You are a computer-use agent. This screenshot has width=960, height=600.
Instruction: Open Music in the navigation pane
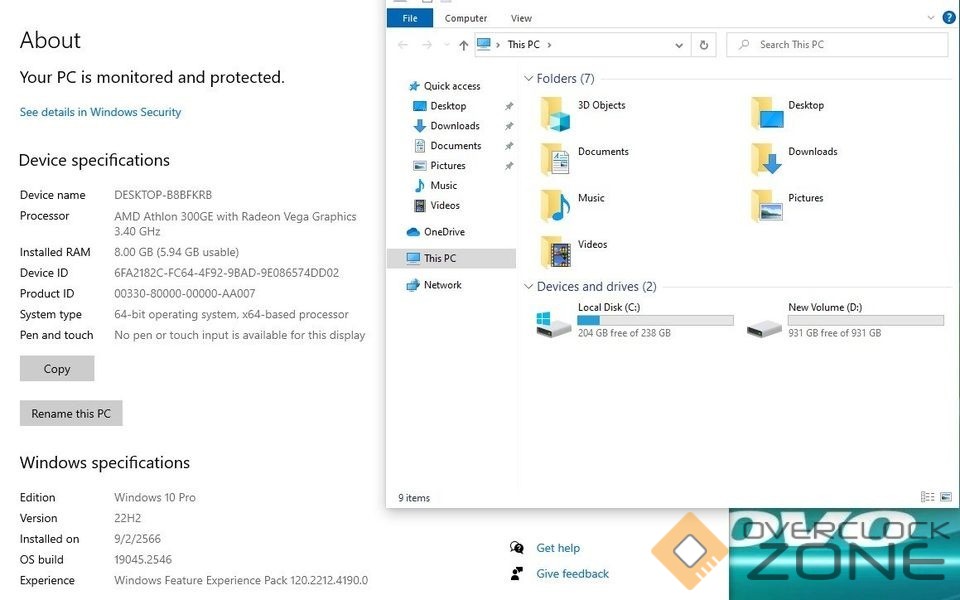443,186
